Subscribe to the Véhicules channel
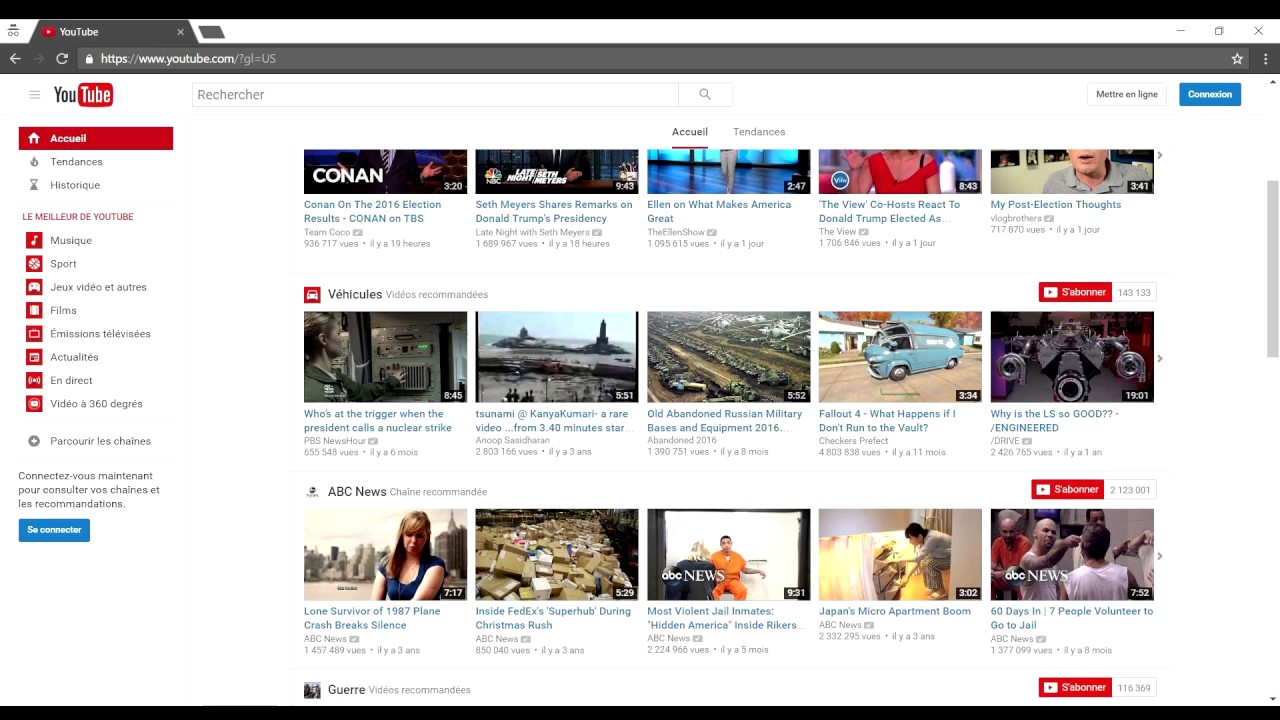The height and width of the screenshot is (720, 1280). pos(1075,292)
